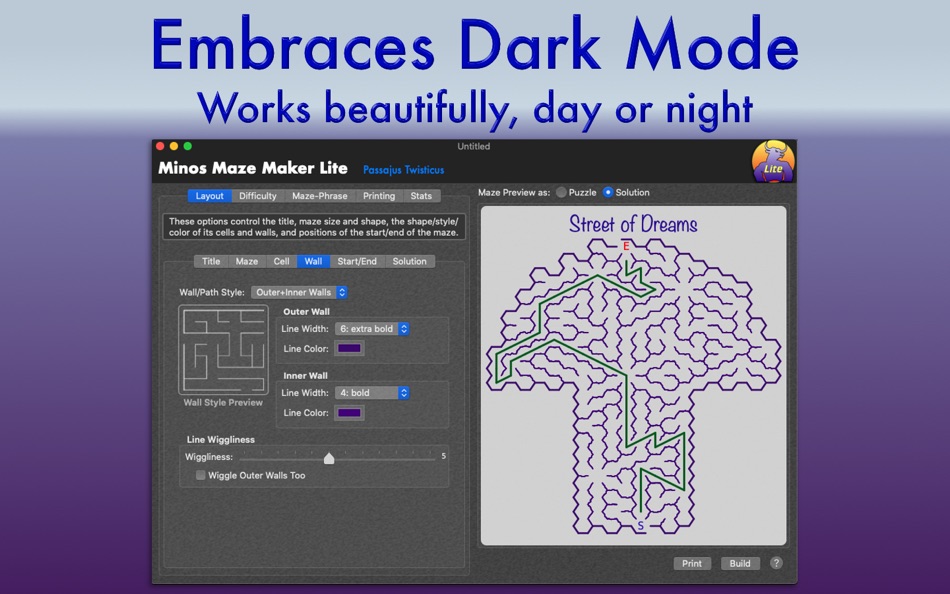Click the Street of Dreams maze preview
Viewport: 950px width, 594px height.
[x=634, y=375]
